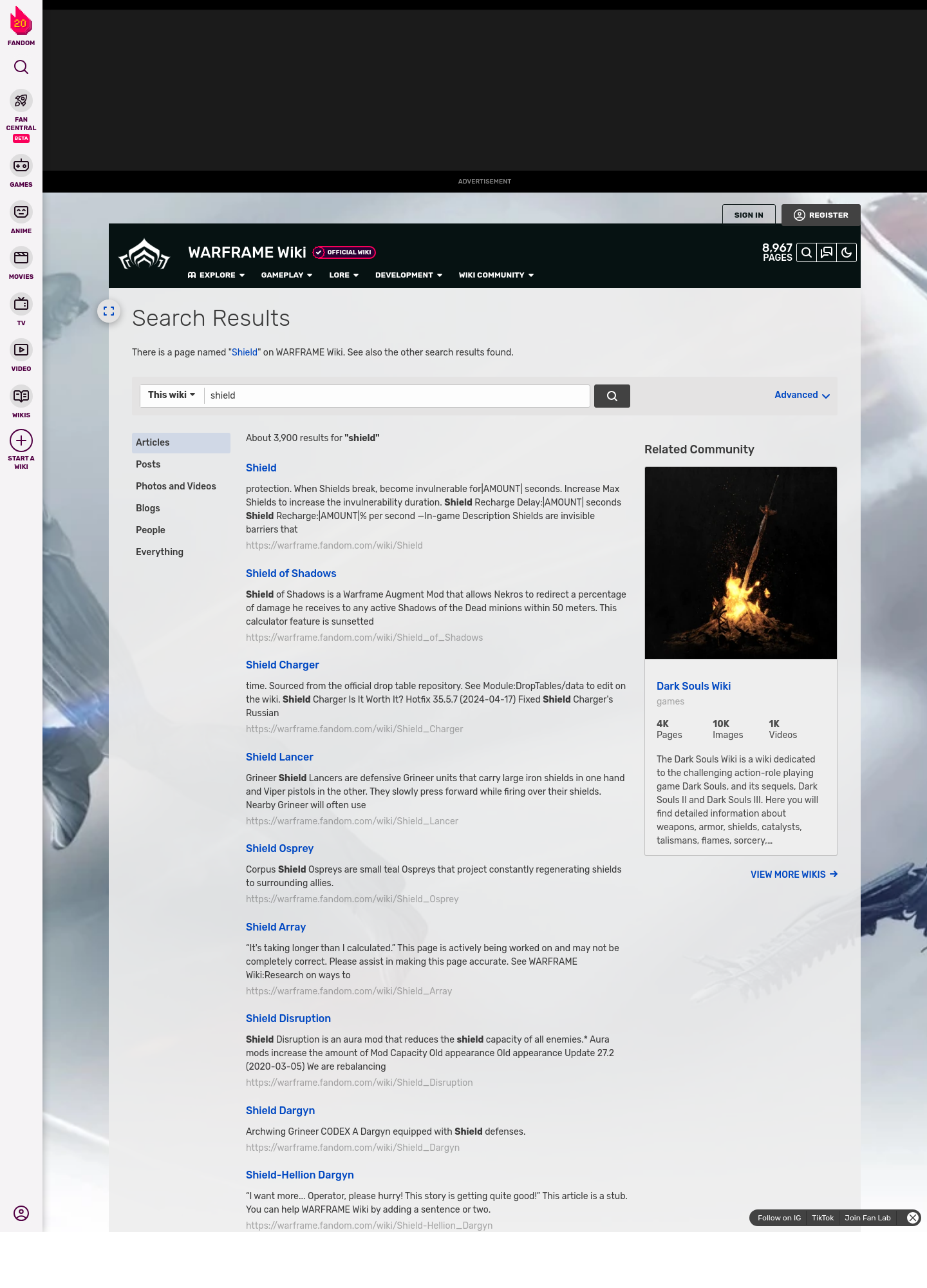The width and height of the screenshot is (927, 1288).
Task: Open the Shield Array result
Action: pos(276,927)
